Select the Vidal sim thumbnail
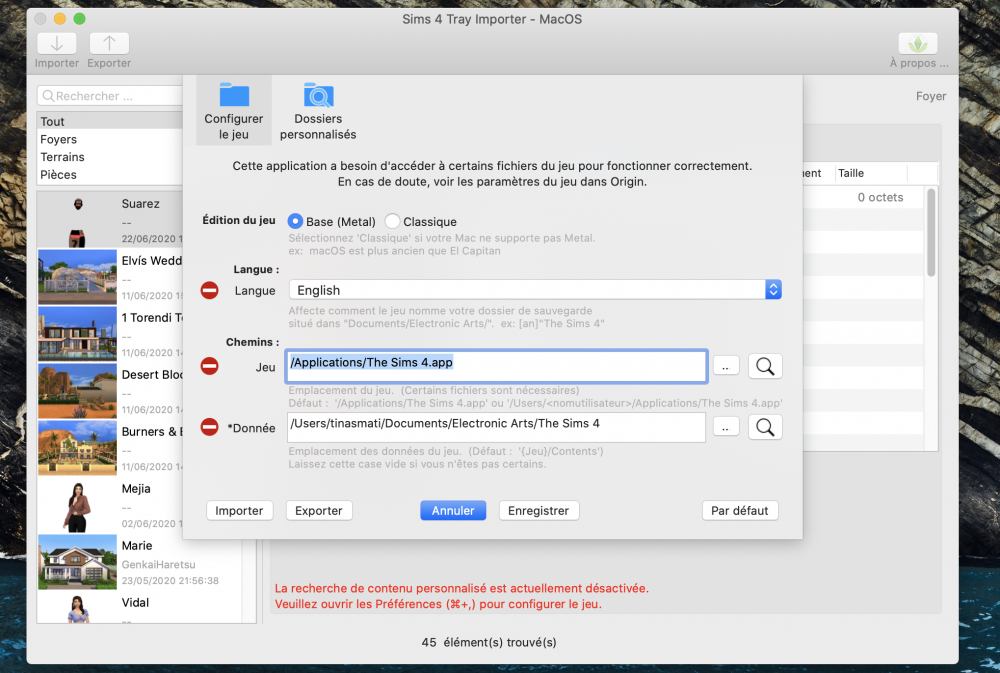Viewport: 1000px width, 673px height. tap(77, 608)
